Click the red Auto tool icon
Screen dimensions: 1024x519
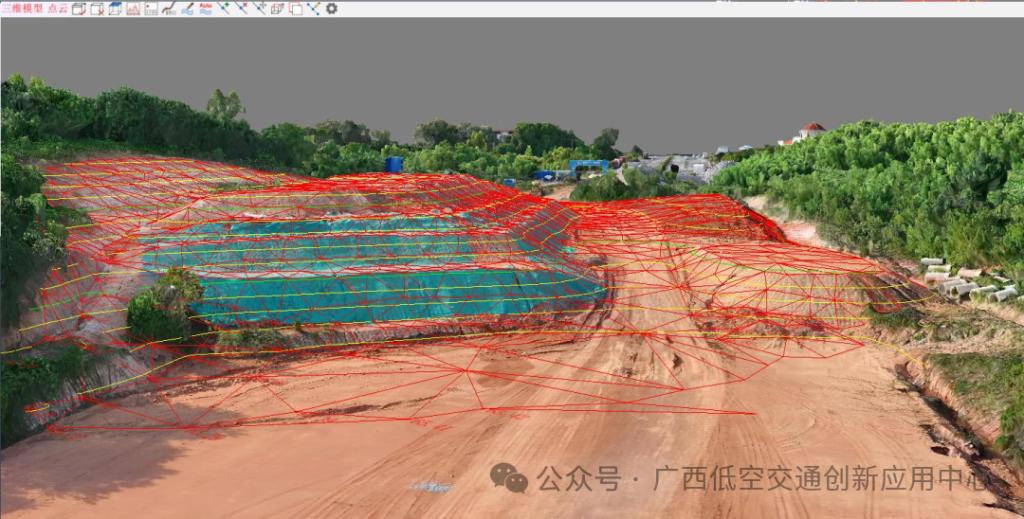click(x=205, y=8)
